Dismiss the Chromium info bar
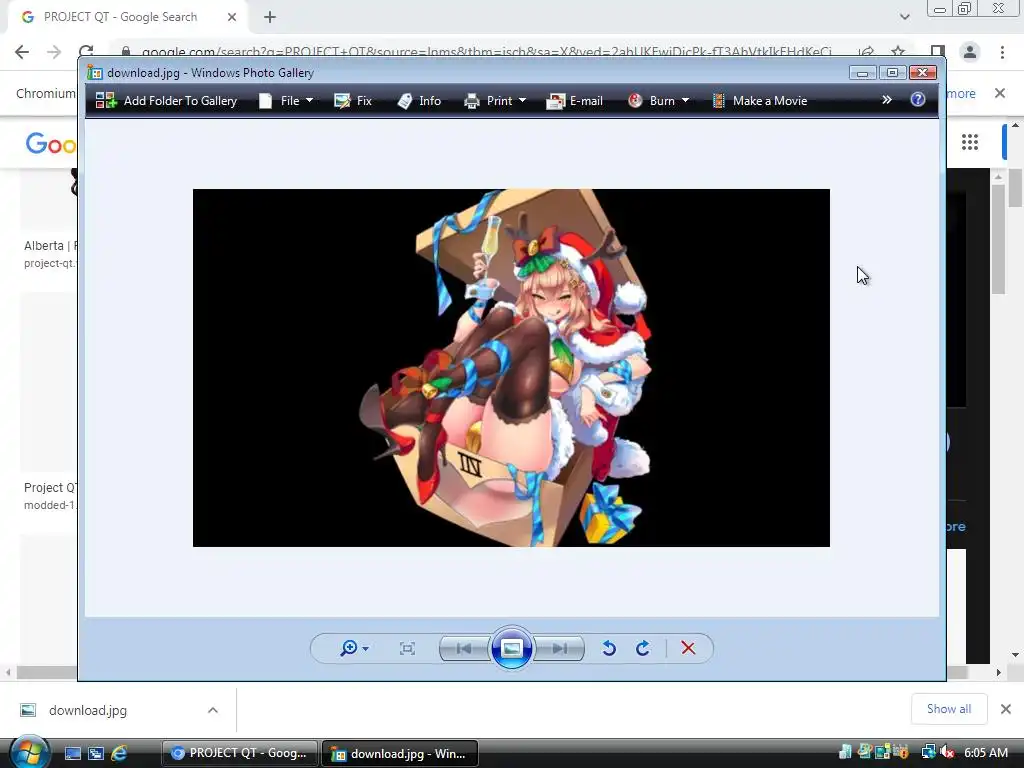The width and height of the screenshot is (1024, 768). point(1000,93)
